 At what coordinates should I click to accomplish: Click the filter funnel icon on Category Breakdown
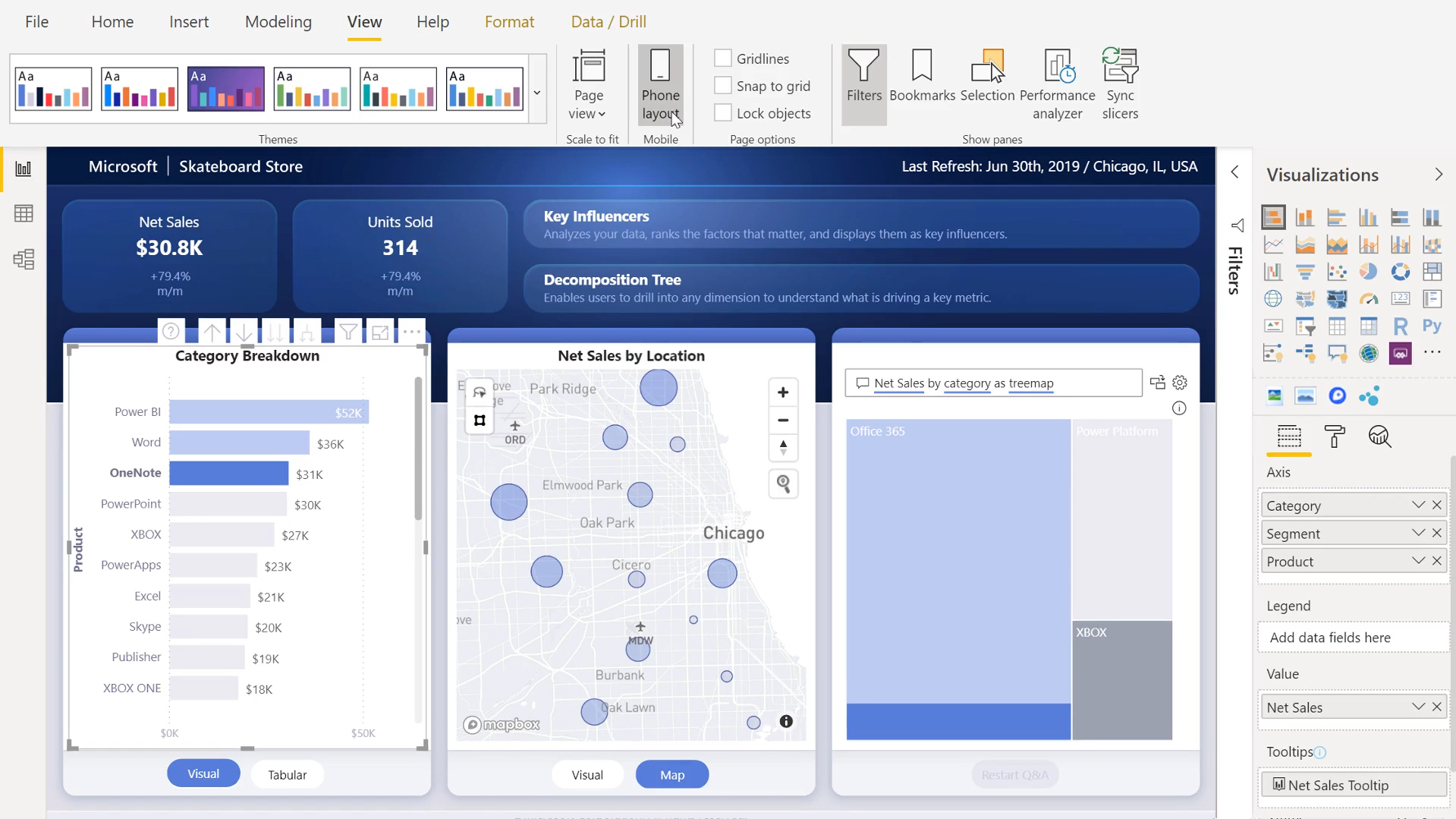[x=348, y=332]
